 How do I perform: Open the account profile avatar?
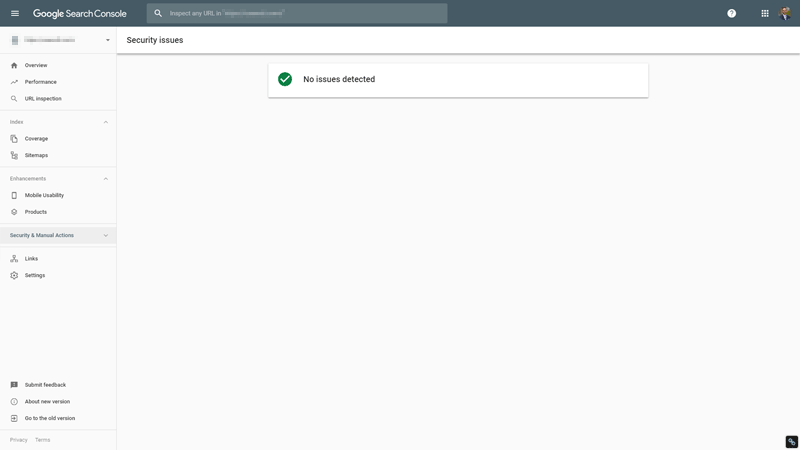pyautogui.click(x=786, y=13)
